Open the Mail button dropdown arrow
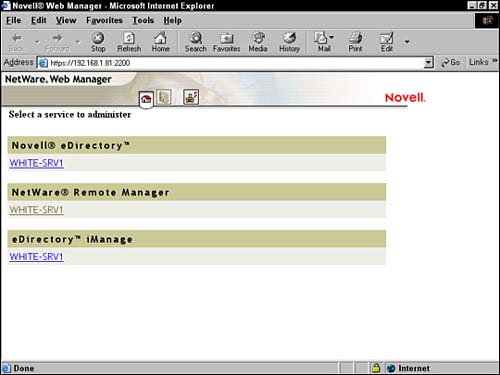This screenshot has width=500, height=375. click(x=332, y=37)
